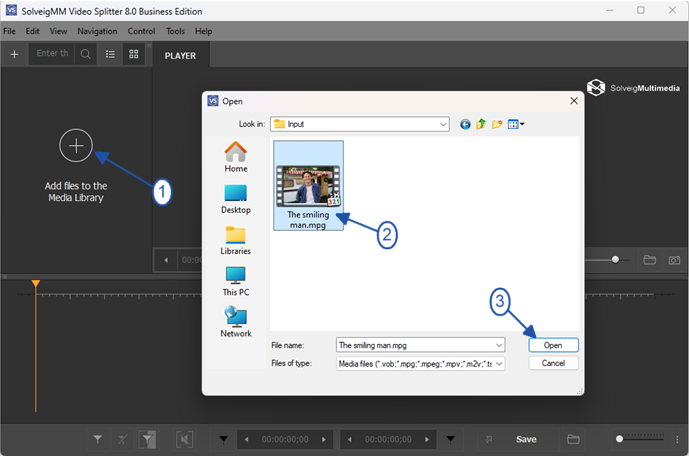This screenshot has height=456, width=689.
Task: Click the crossed-out marker icon in bottom toolbar
Action: pyautogui.click(x=123, y=439)
